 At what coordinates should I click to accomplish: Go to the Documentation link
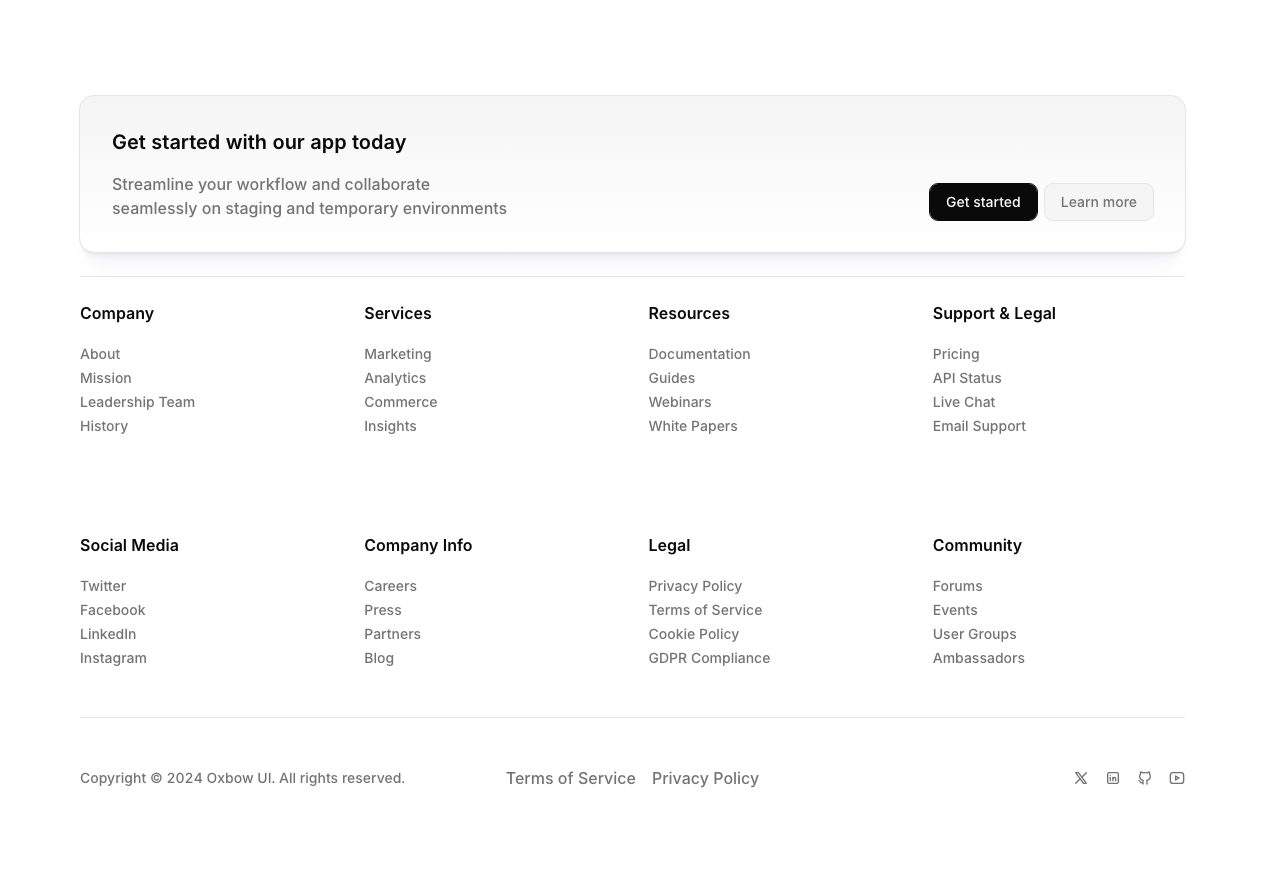(699, 354)
